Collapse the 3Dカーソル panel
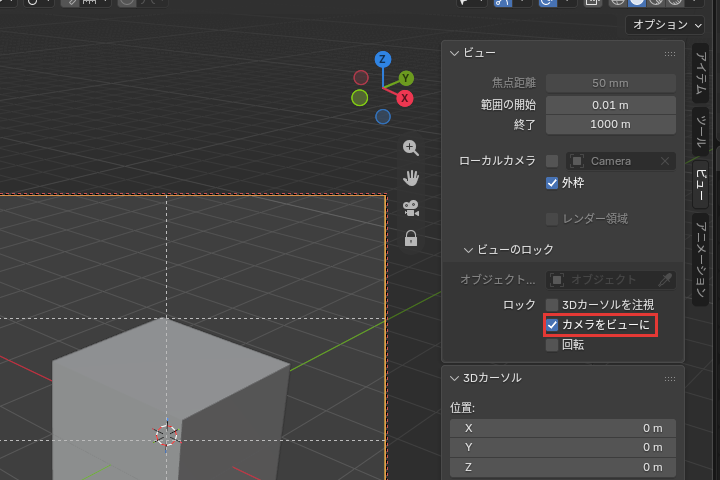720x480 pixels. [x=455, y=378]
